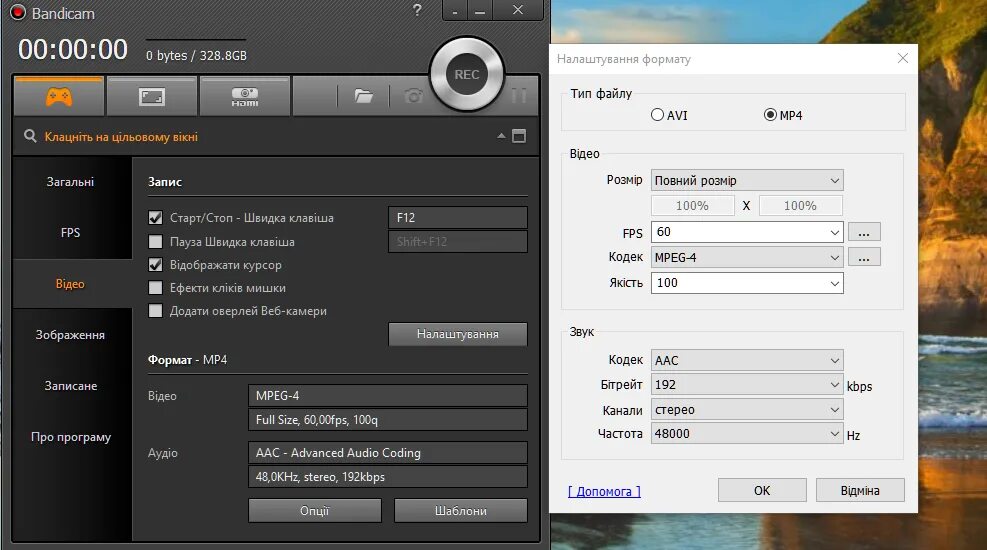The image size is (987, 550).
Task: Toggle Відображати курсор checkbox
Action: [x=155, y=265]
